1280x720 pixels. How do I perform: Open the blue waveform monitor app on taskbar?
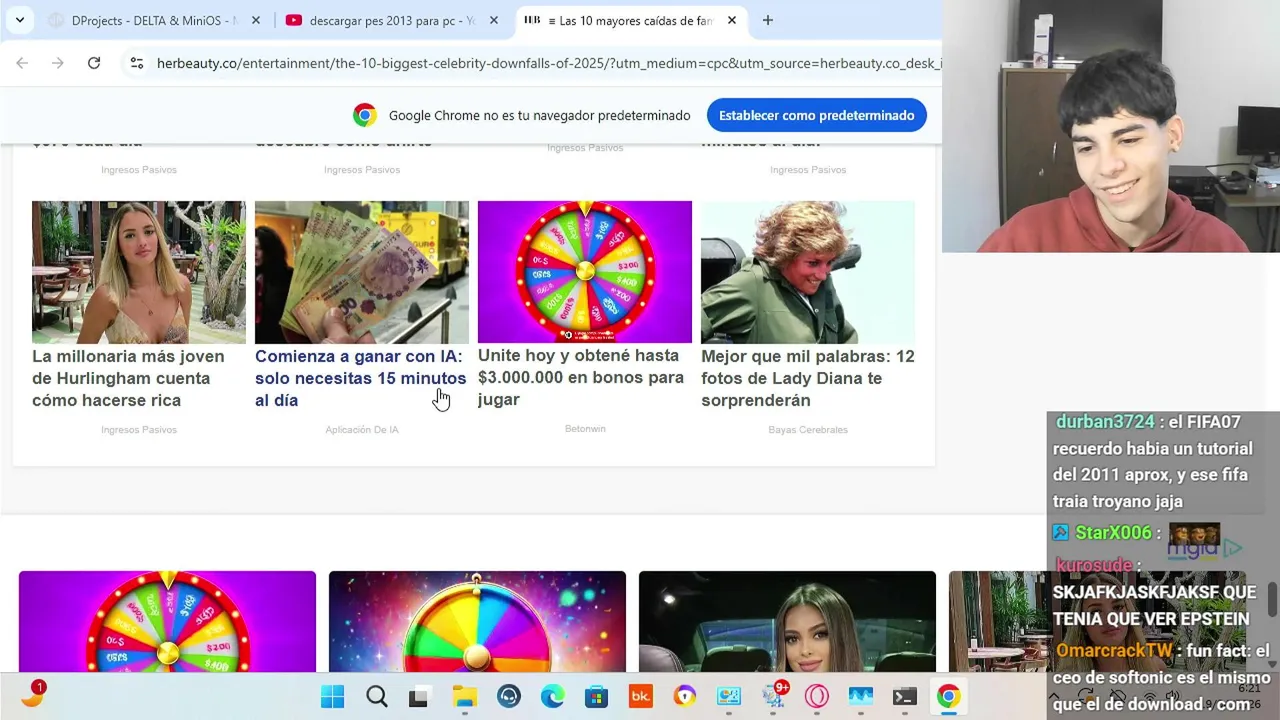pos(861,697)
